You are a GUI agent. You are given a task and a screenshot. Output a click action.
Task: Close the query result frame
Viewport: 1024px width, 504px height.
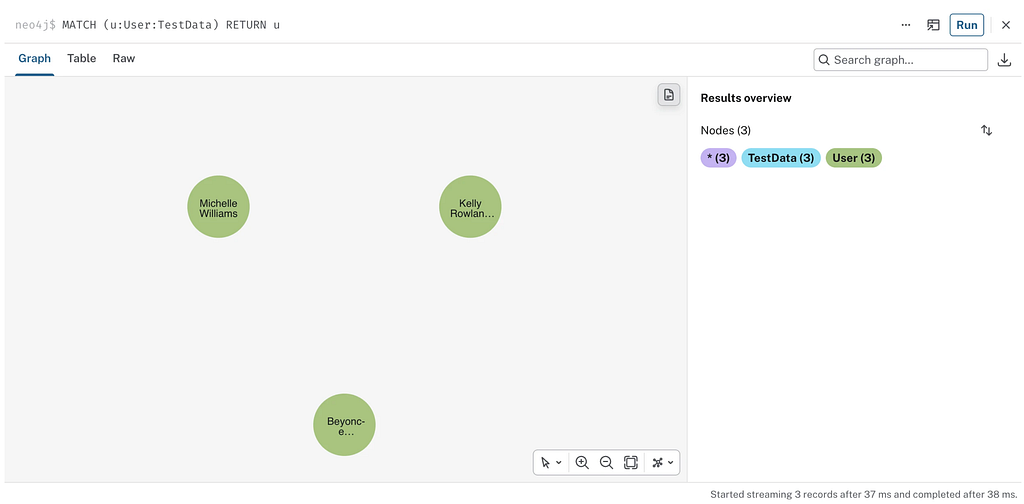pyautogui.click(x=1006, y=25)
